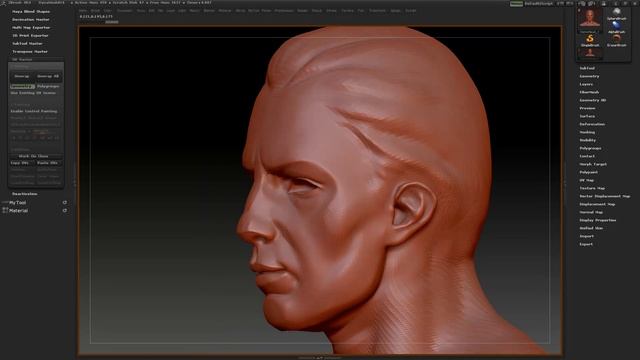Expand the Surface subpalette
This screenshot has width=640, height=360.
[587, 116]
